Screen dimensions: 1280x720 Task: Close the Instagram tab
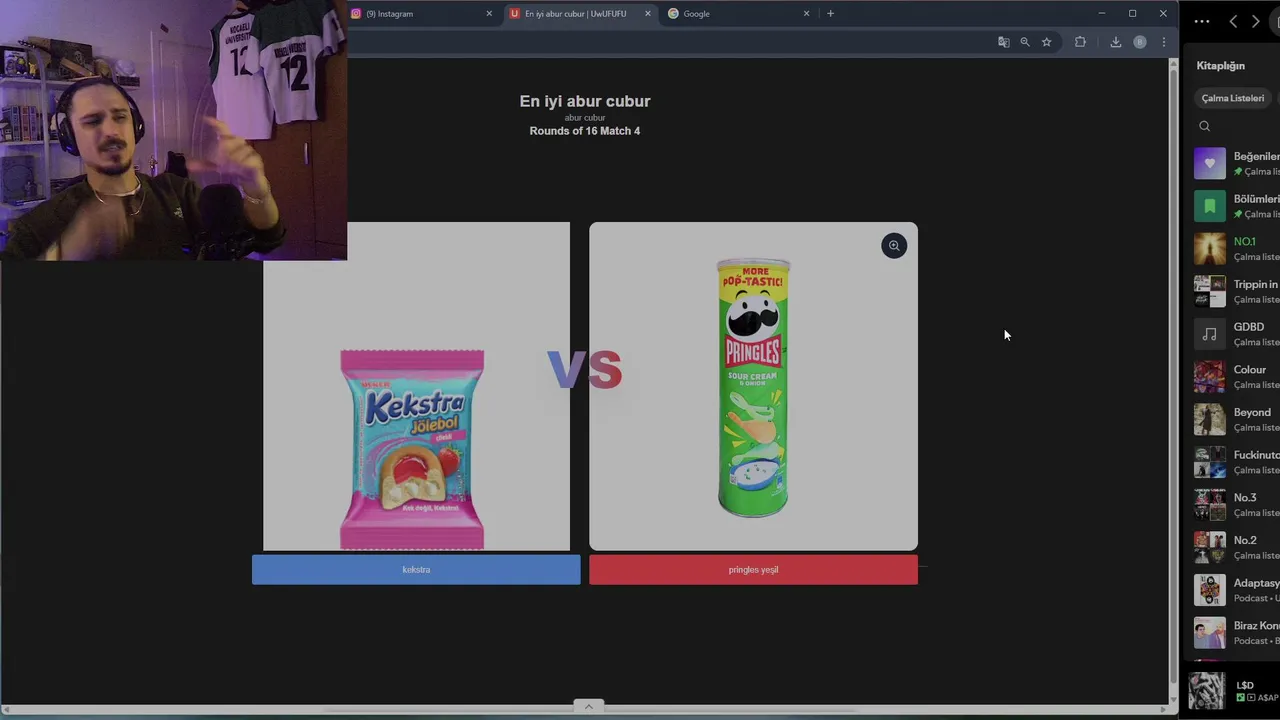coord(489,14)
